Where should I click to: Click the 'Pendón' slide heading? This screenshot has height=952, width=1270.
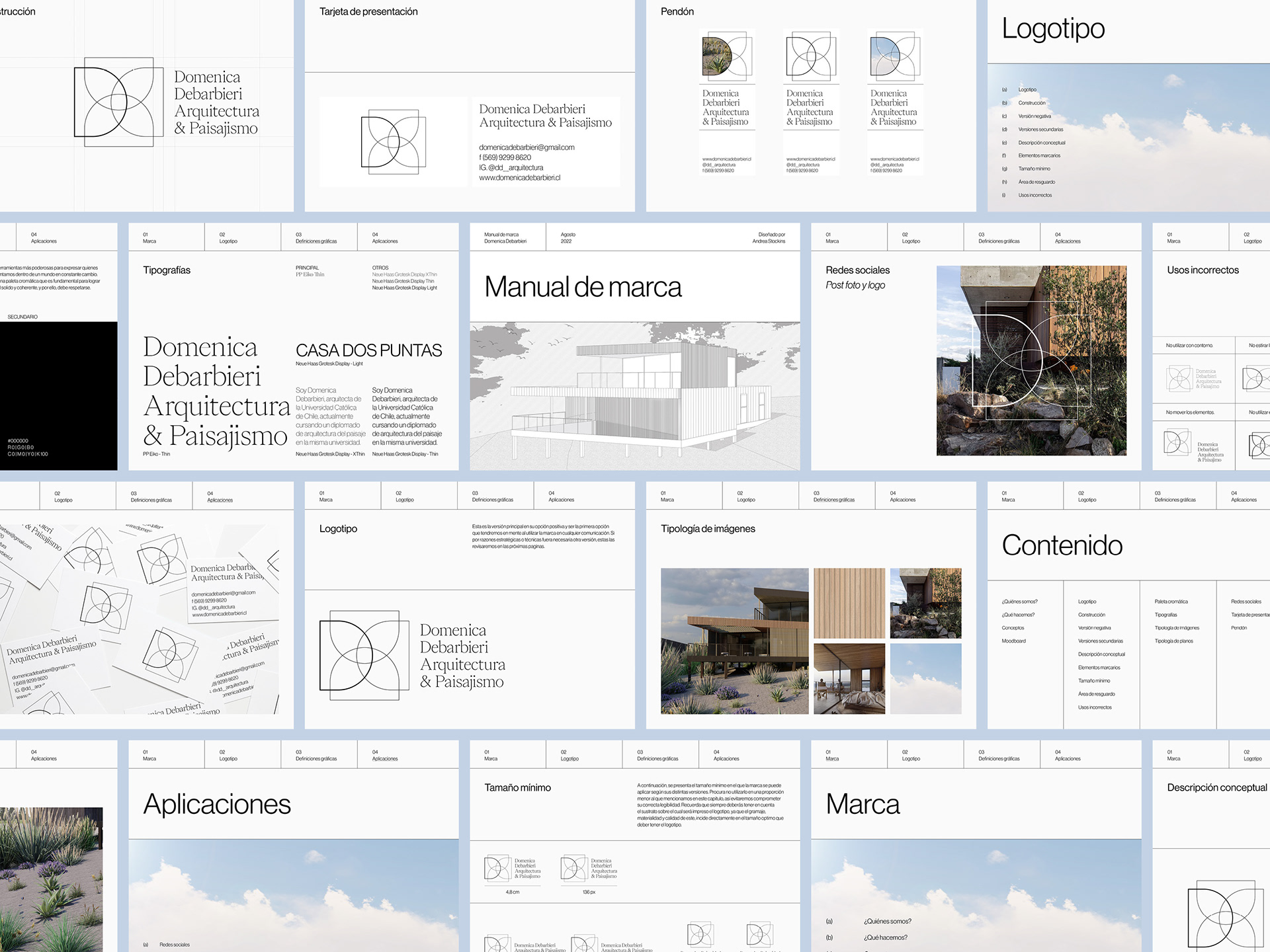[x=677, y=12]
